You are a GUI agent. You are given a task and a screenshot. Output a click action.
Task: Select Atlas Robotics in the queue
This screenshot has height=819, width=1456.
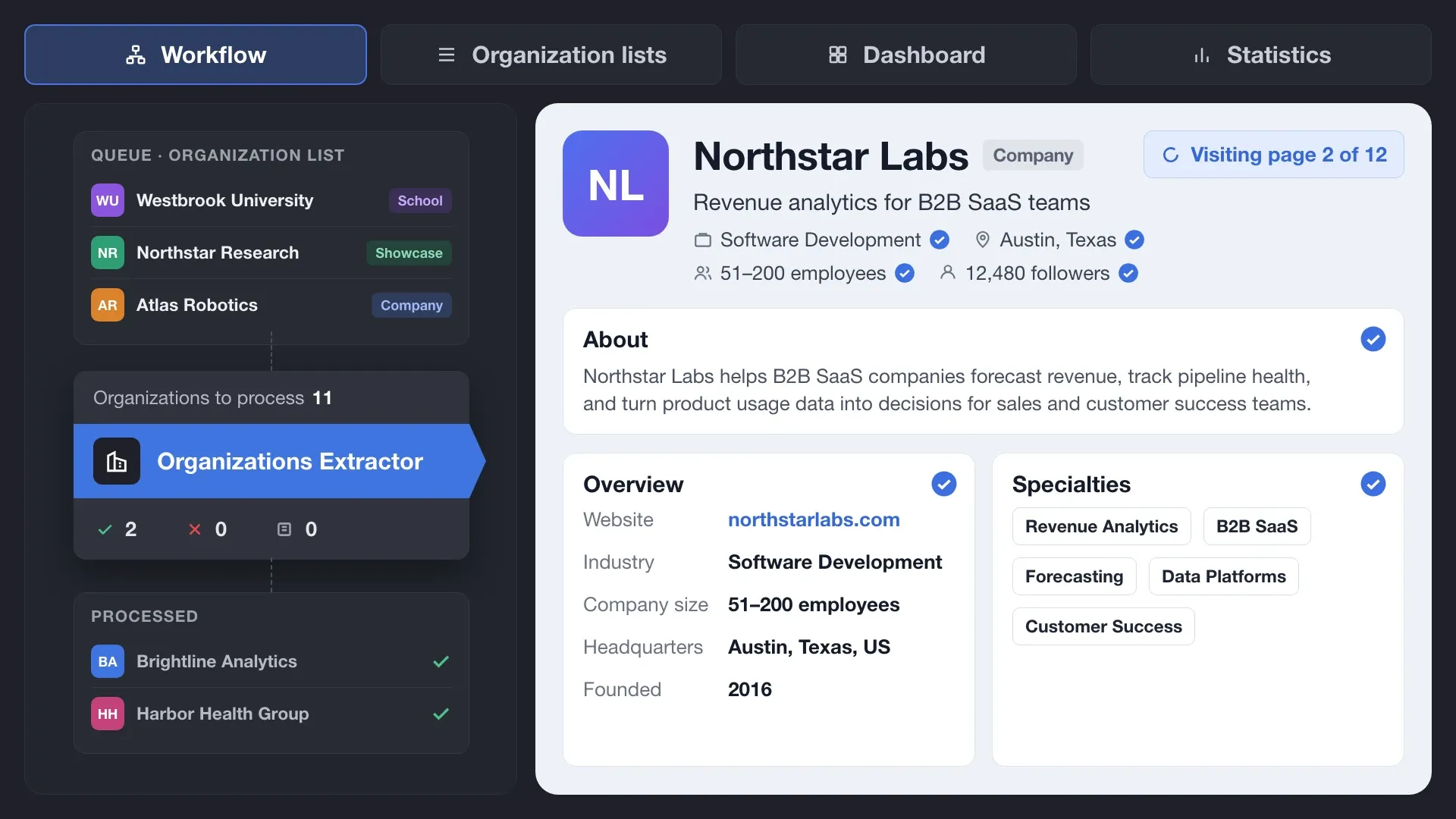[x=271, y=305]
